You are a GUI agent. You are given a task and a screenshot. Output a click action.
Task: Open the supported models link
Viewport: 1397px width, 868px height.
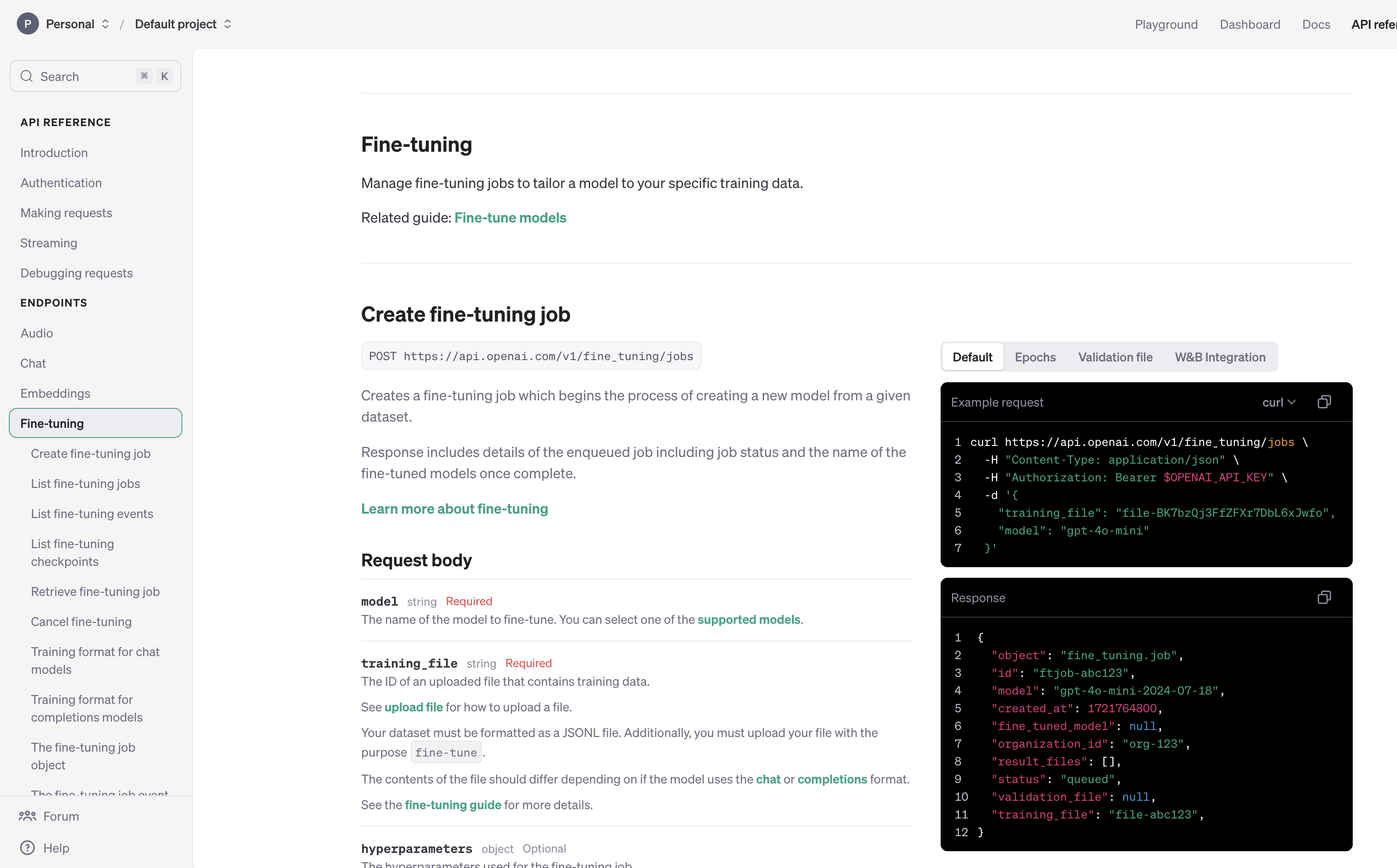[x=748, y=619]
